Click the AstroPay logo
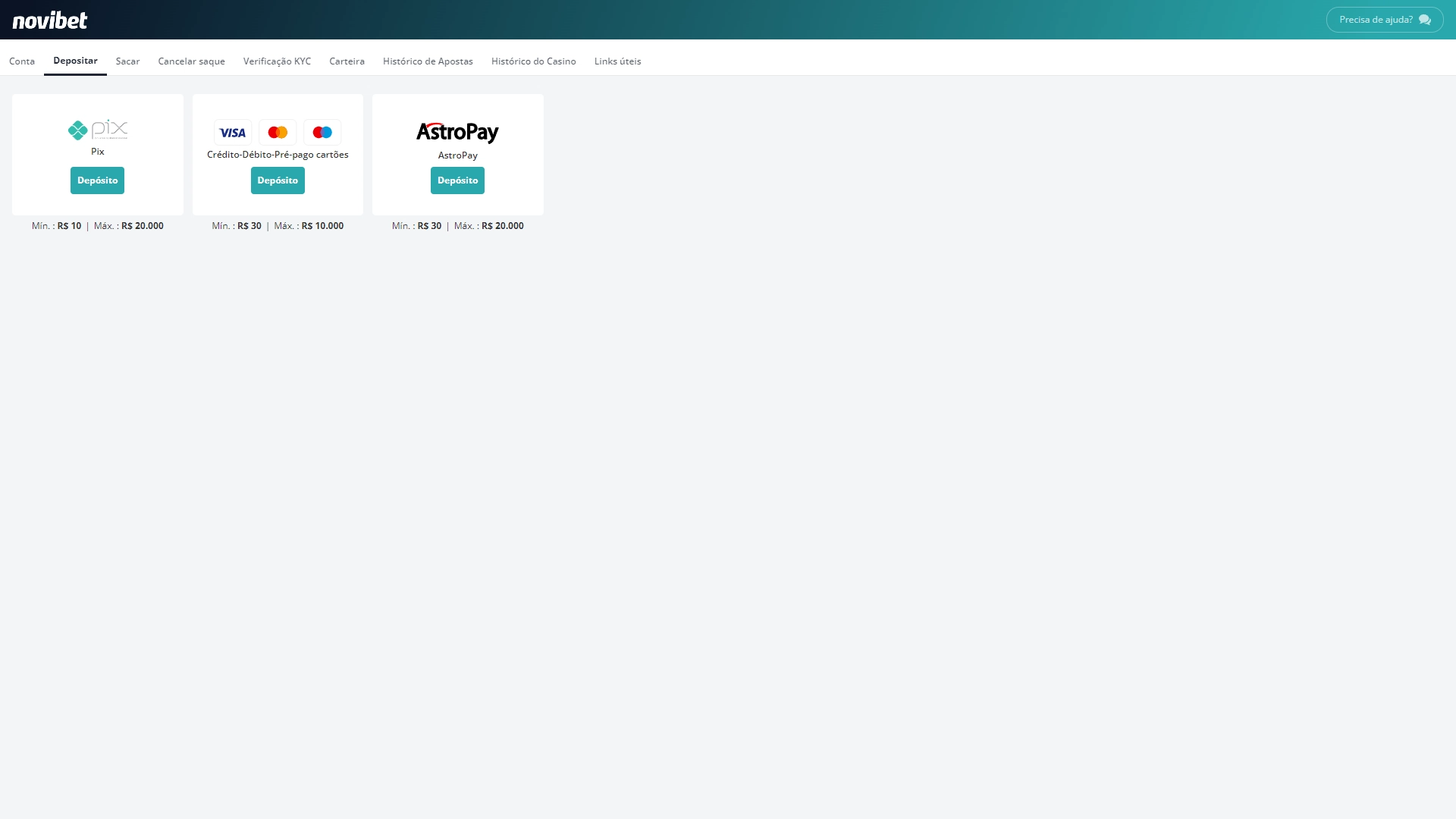The image size is (1456, 819). pos(457,133)
